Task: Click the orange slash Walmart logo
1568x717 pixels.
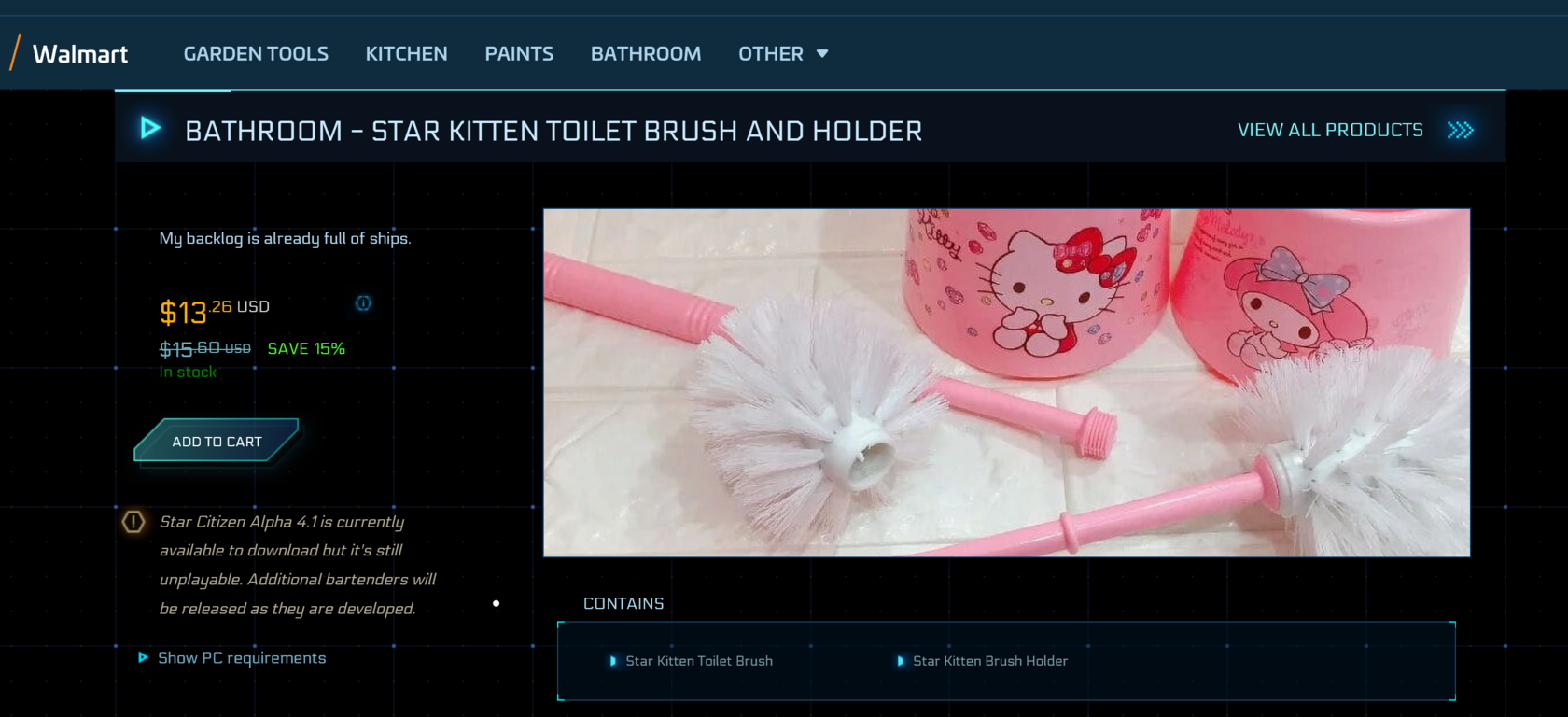Action: coord(15,52)
